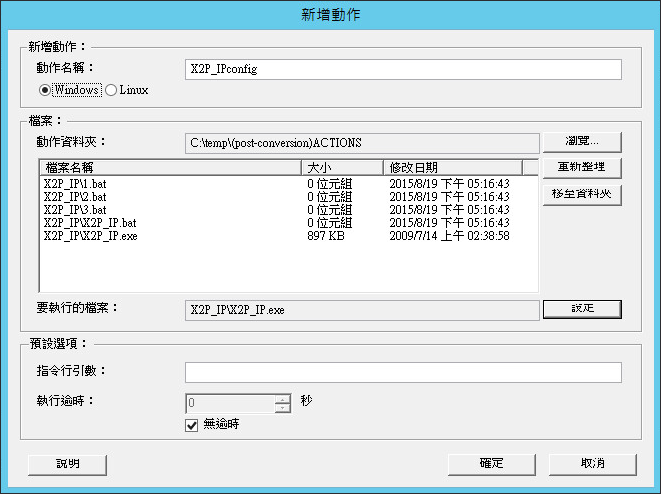Click the 動作名稱 text field
661x494 pixels.
(x=403, y=69)
